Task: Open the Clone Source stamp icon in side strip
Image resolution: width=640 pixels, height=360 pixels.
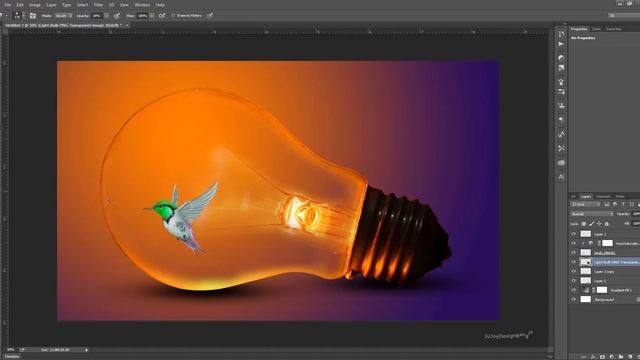Action: tap(561, 106)
